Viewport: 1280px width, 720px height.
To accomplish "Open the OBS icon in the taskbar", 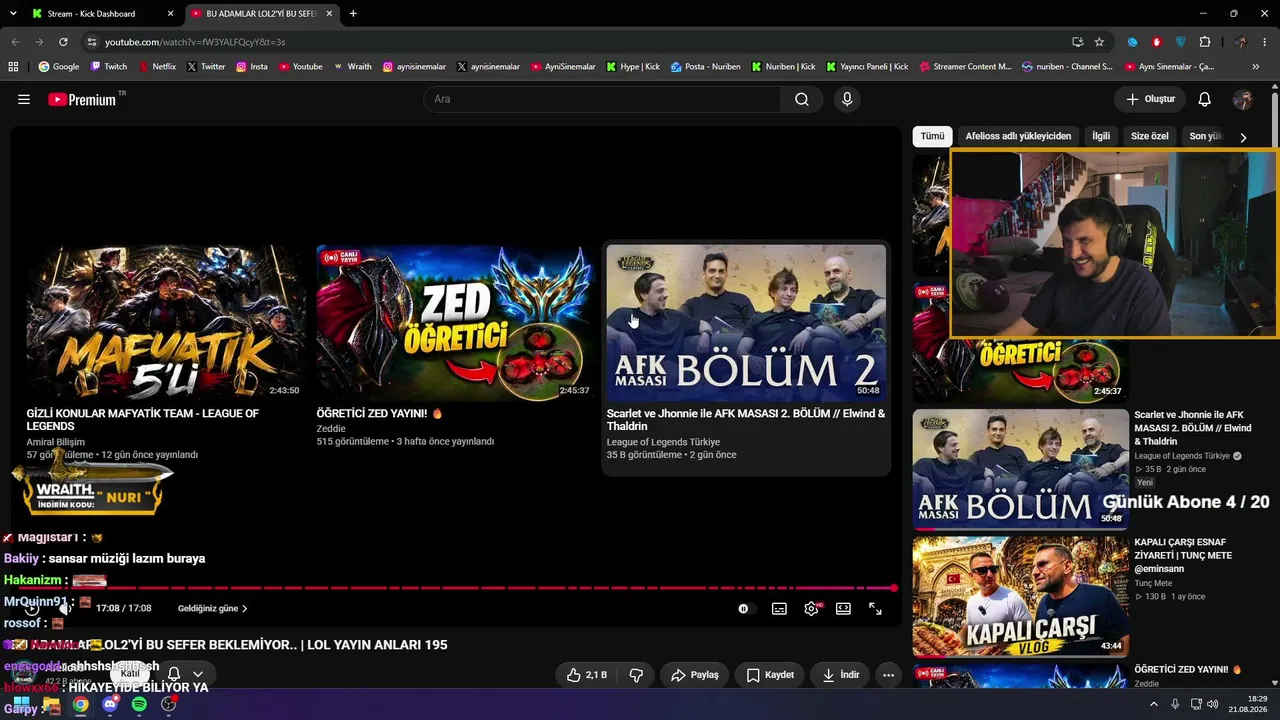I will (169, 704).
